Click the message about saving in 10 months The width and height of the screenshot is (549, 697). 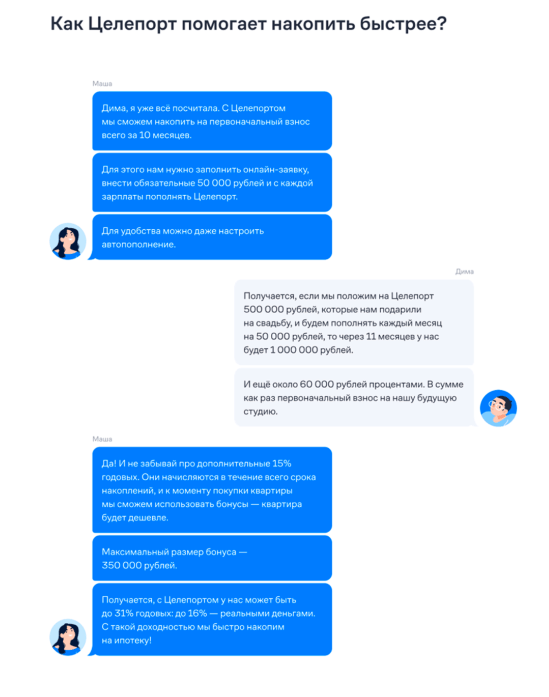coord(212,121)
